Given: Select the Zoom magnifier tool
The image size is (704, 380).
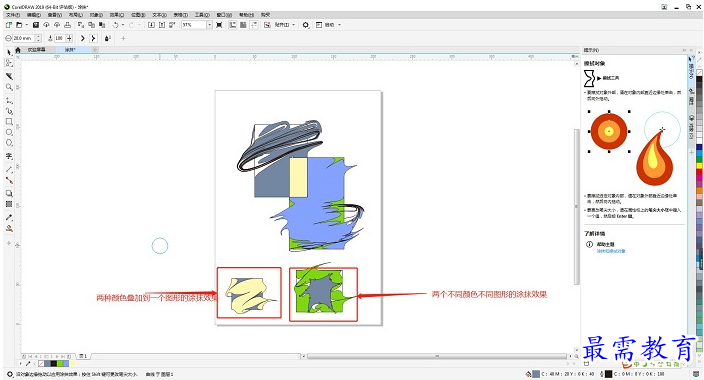Looking at the screenshot, I should [9, 87].
